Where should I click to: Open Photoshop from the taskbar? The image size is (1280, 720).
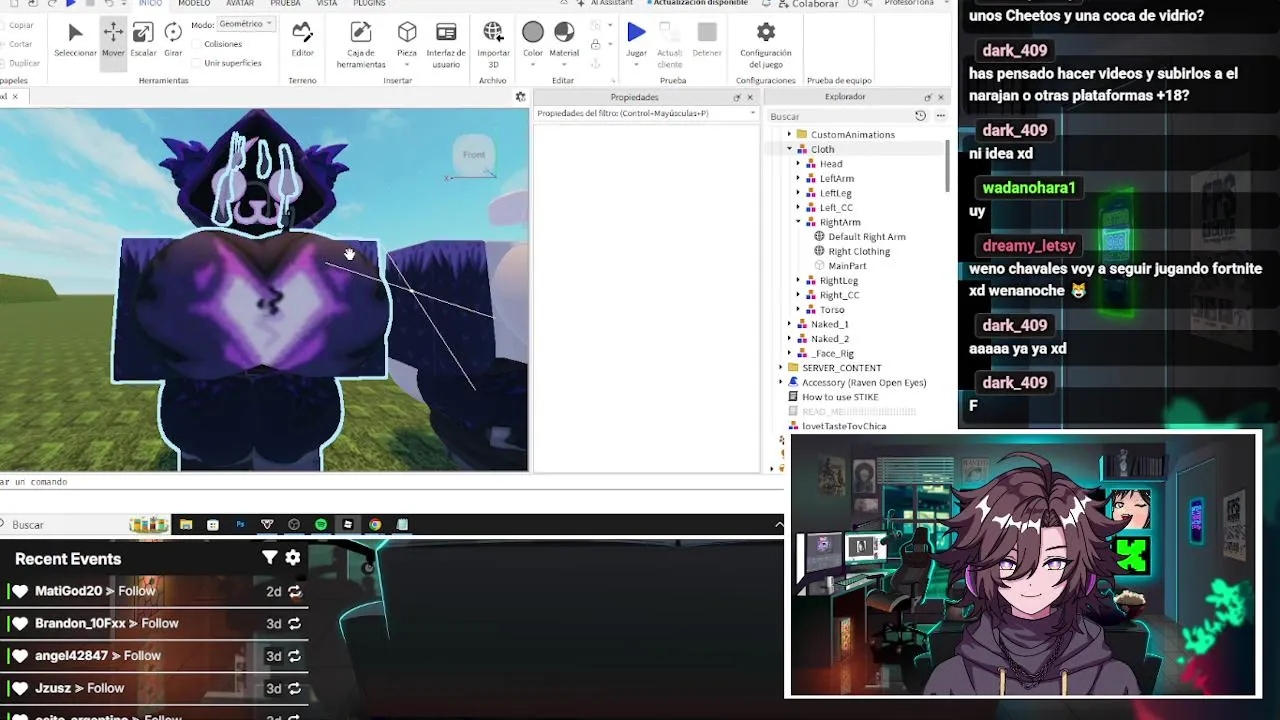(240, 524)
